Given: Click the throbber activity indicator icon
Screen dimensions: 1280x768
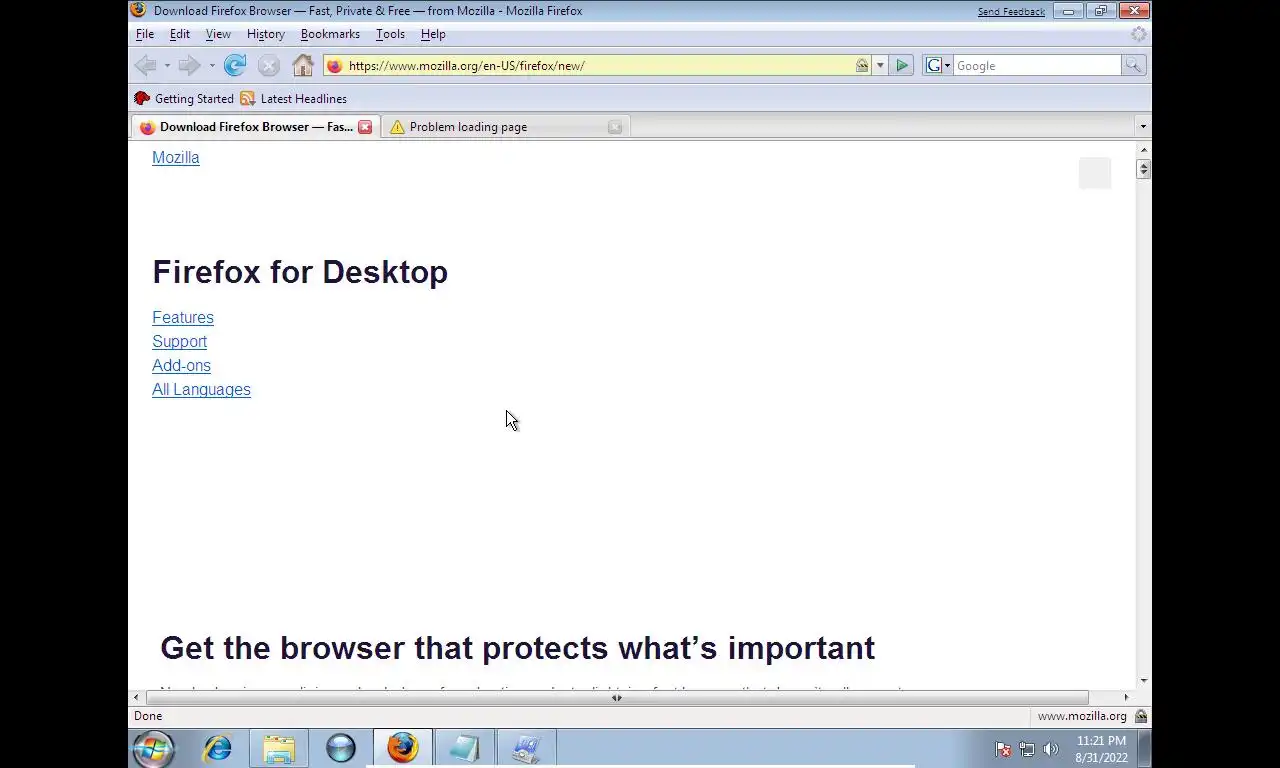Looking at the screenshot, I should [1138, 34].
